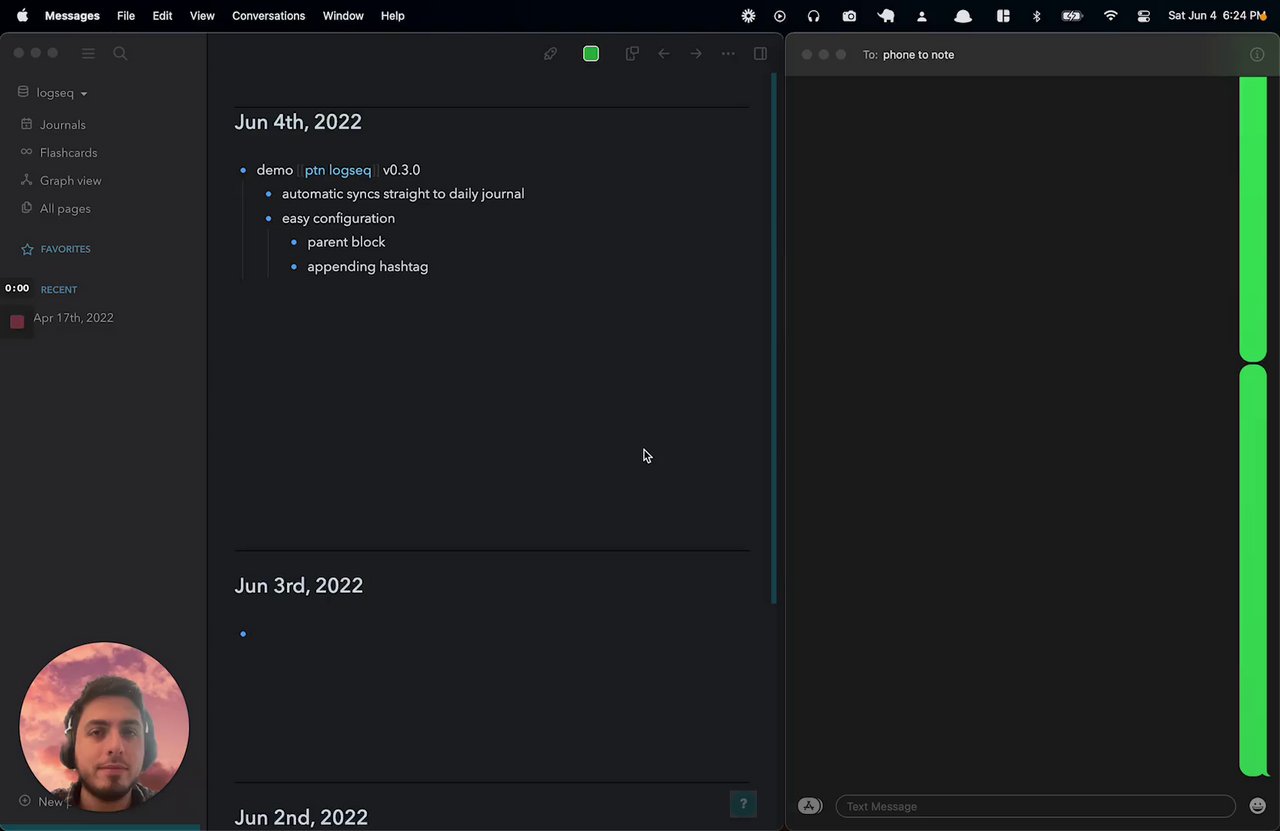Click the headphones menu bar icon
Screen dimensions: 1280x831
[814, 16]
